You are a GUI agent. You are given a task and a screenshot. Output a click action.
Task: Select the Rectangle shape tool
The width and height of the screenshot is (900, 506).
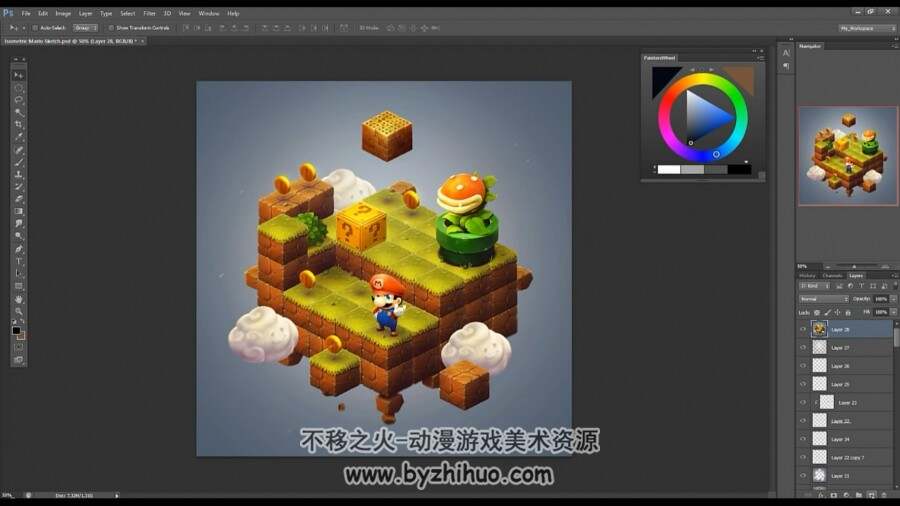pos(18,286)
